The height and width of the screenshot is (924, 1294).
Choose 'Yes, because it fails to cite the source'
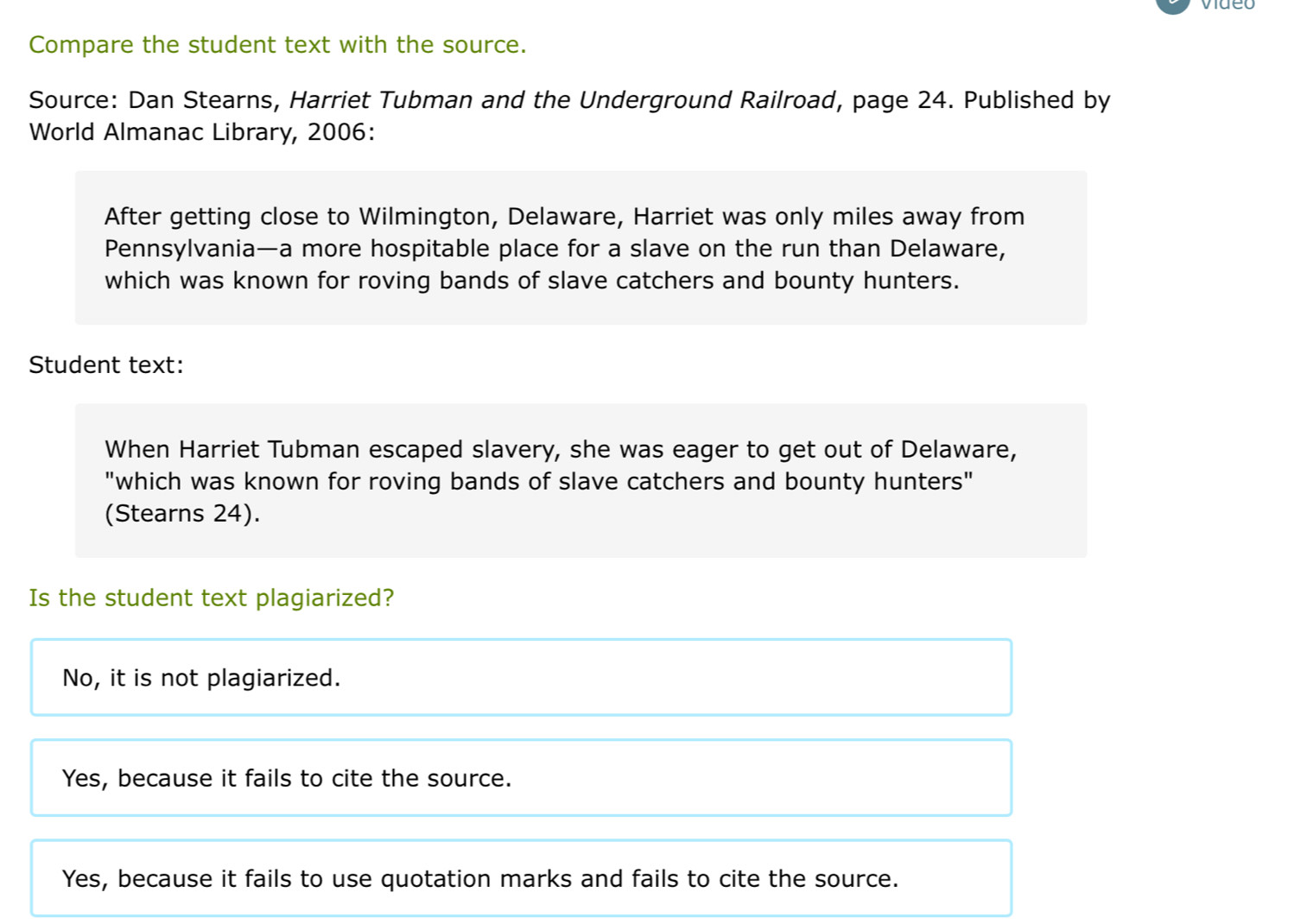click(521, 777)
